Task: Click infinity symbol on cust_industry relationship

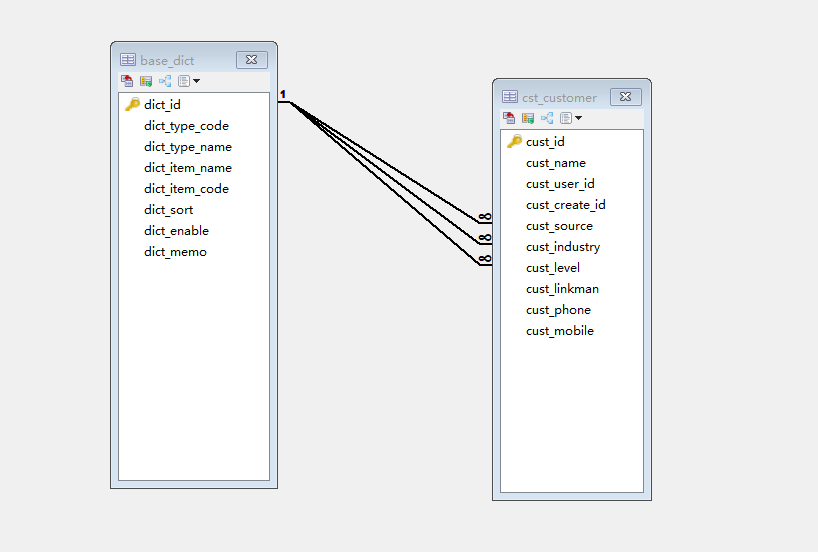Action: [485, 237]
